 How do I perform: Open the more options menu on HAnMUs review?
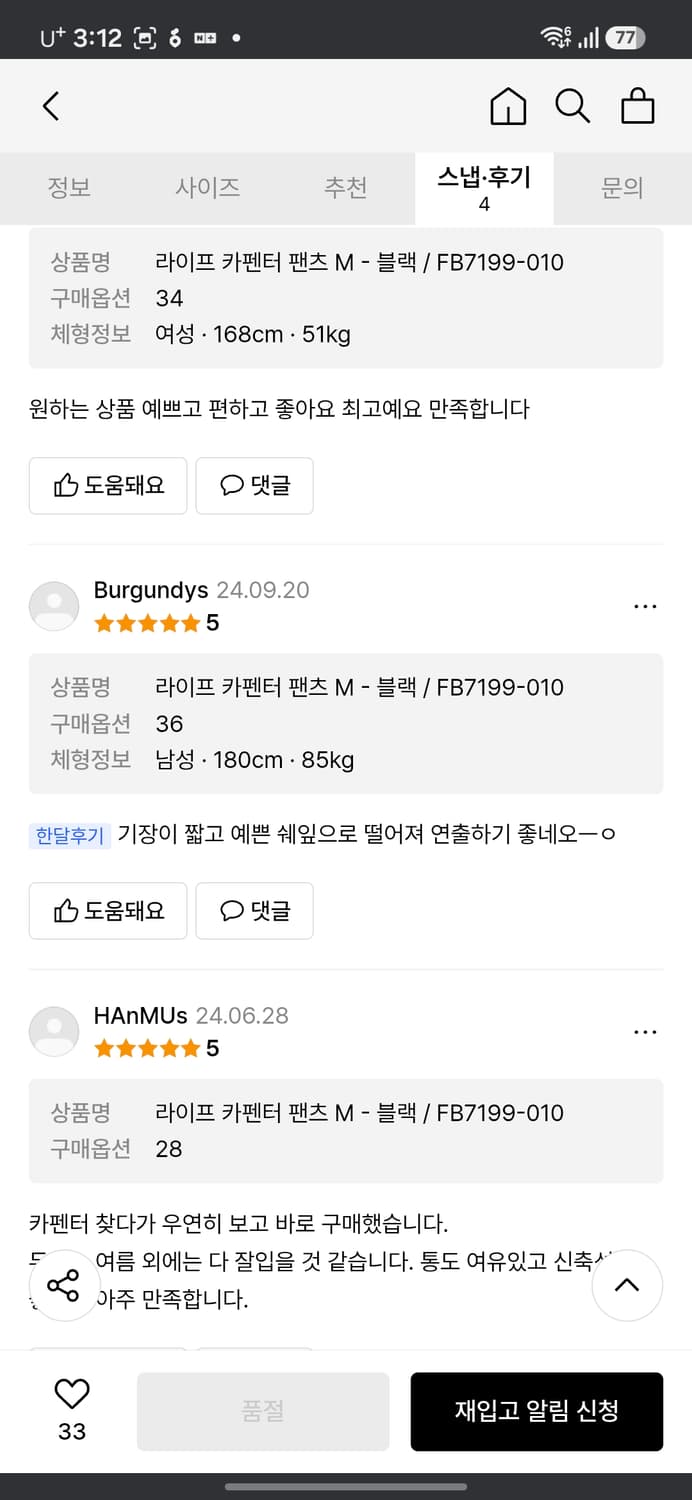(x=645, y=1031)
